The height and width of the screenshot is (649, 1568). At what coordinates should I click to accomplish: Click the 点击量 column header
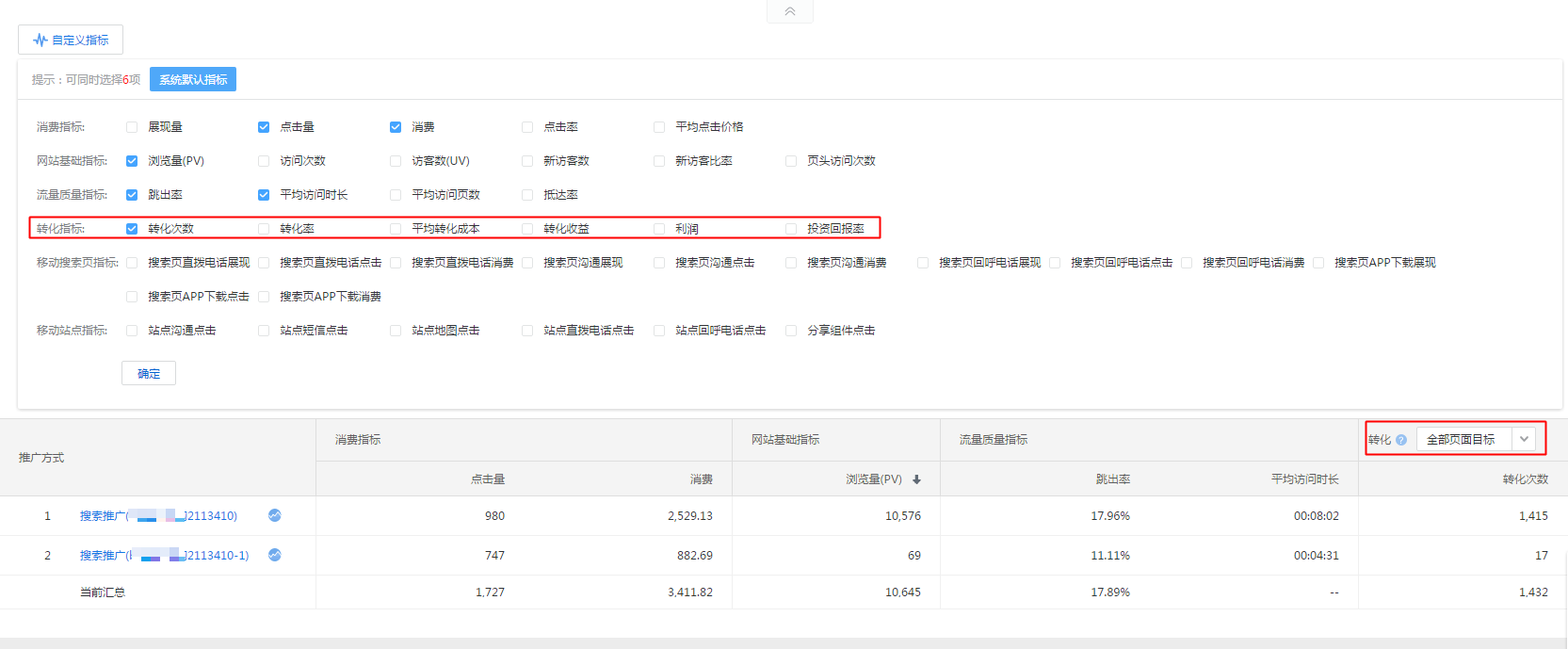(488, 479)
